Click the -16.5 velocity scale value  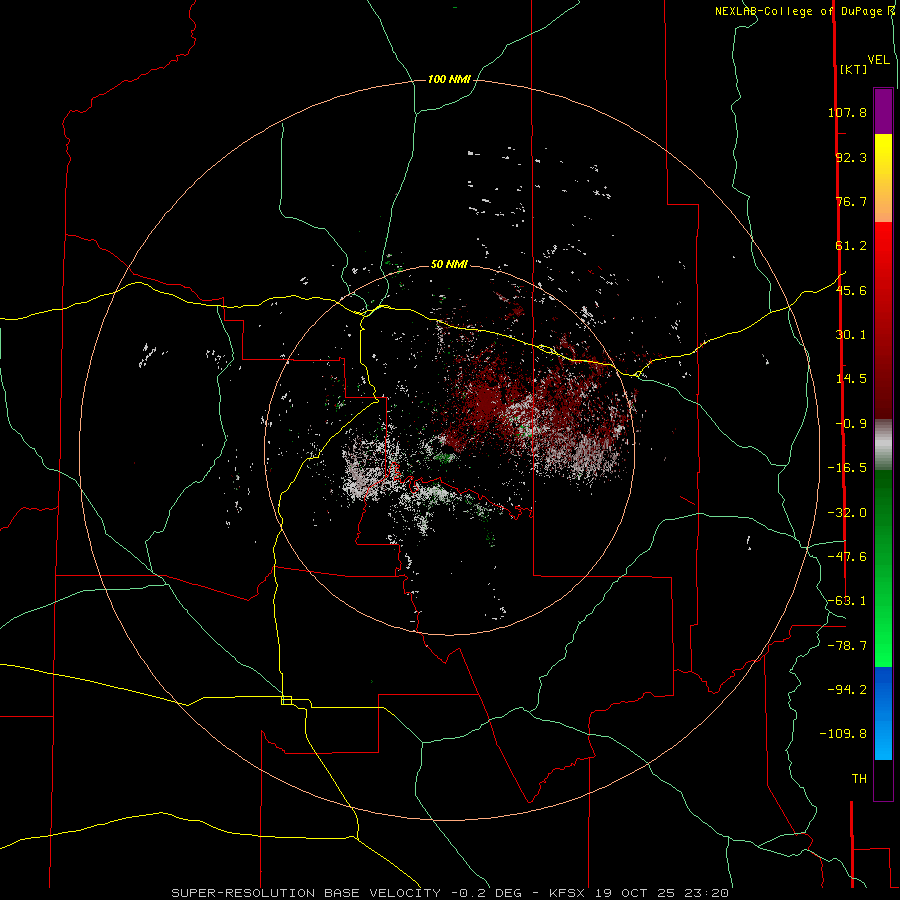click(x=847, y=468)
